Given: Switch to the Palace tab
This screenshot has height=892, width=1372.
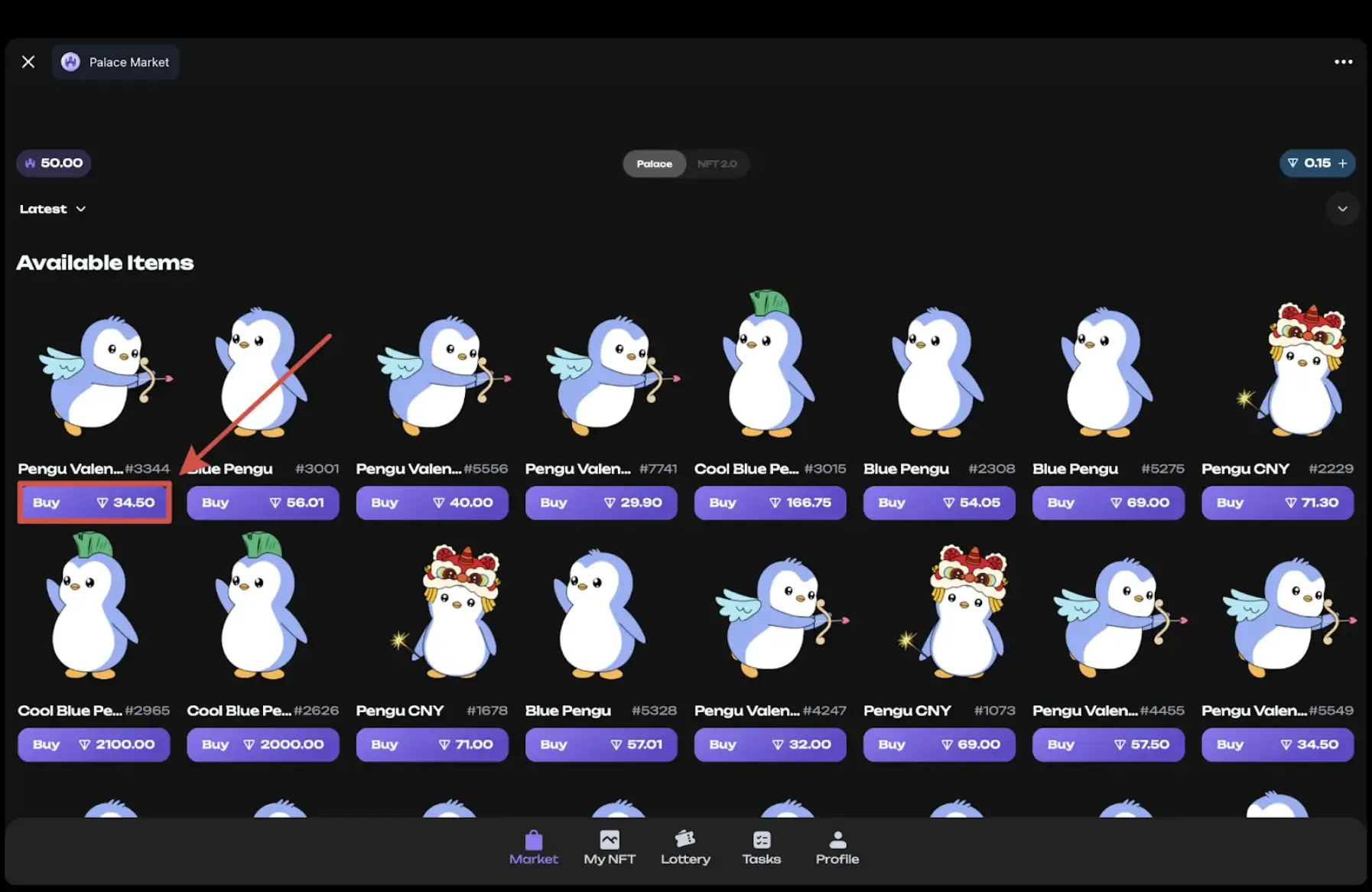Looking at the screenshot, I should point(654,163).
